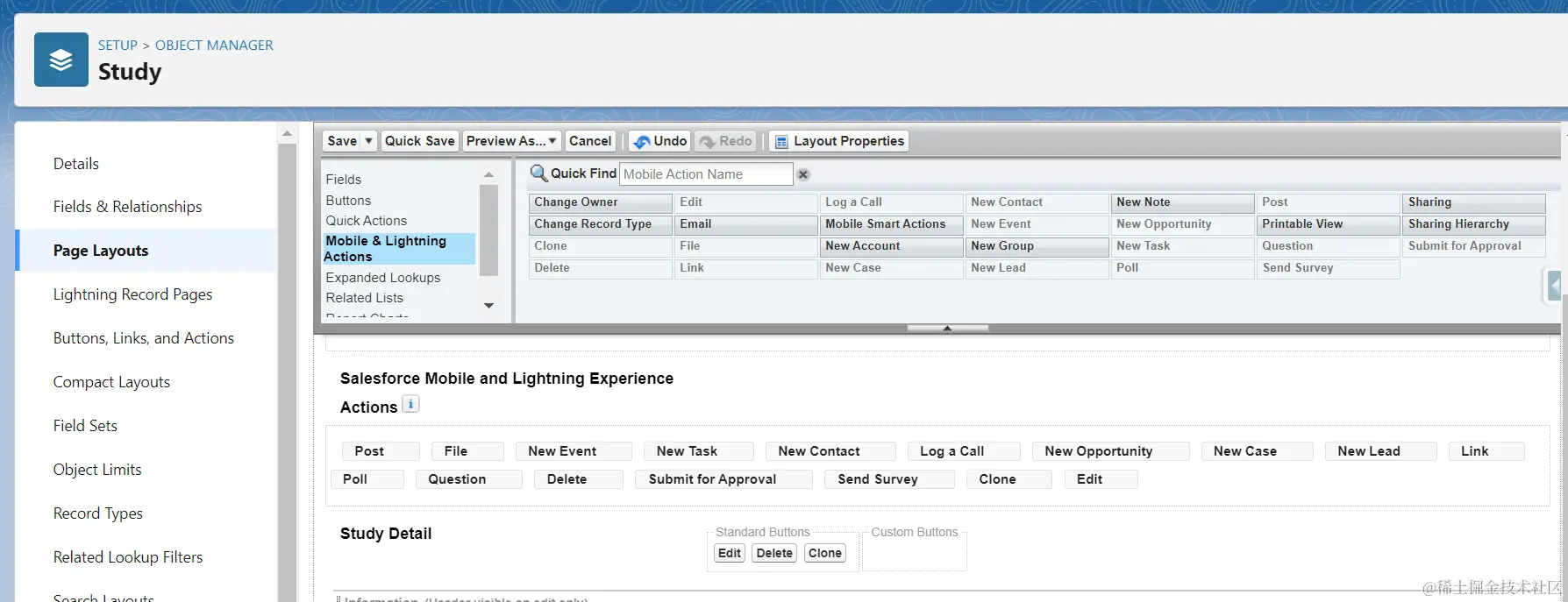Select Expanded Lookups category

[x=383, y=278]
